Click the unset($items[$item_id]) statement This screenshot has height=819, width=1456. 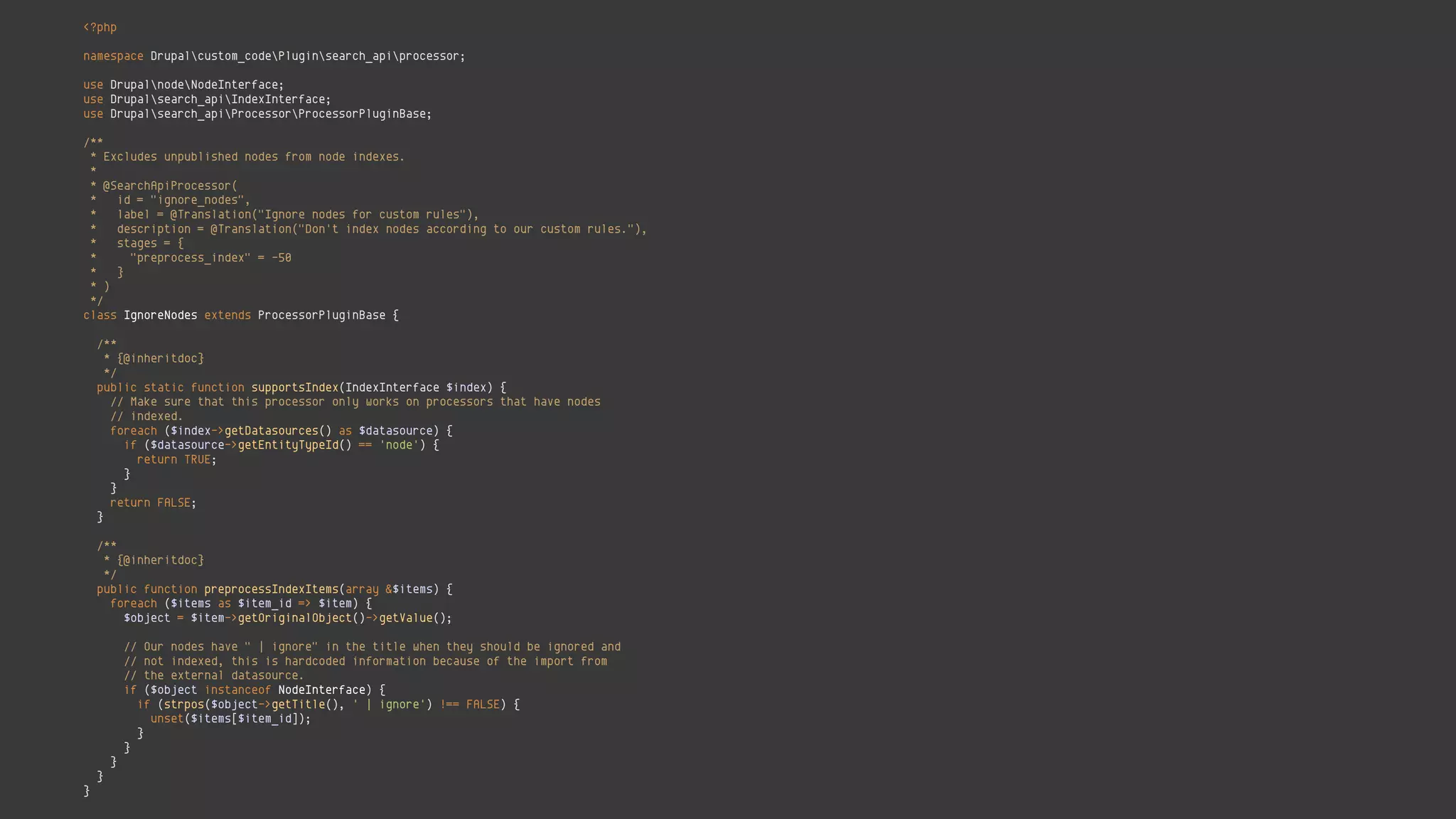pos(230,719)
